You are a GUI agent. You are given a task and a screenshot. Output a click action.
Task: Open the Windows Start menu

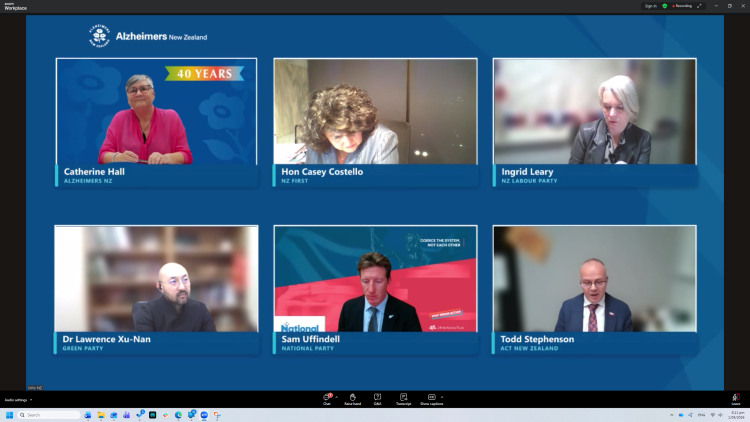tap(9, 415)
